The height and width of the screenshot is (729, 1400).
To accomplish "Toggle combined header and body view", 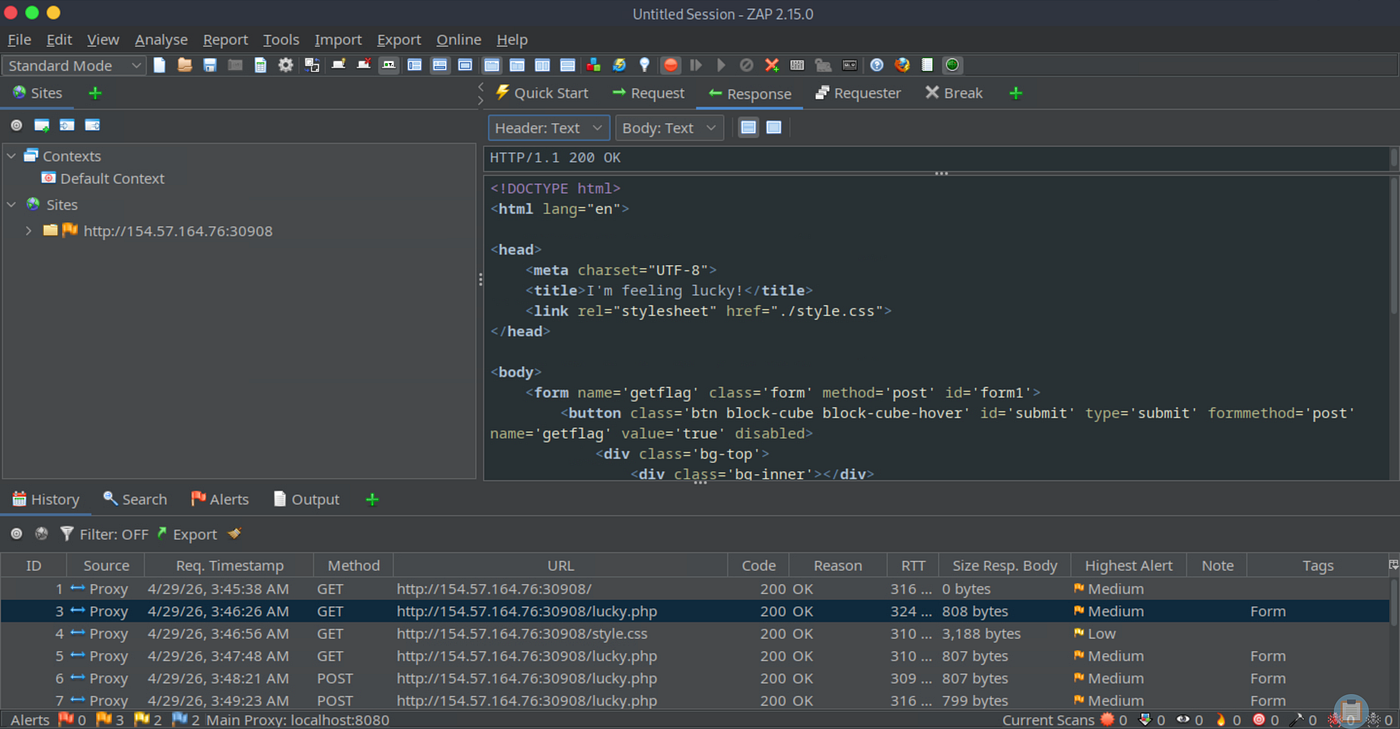I will 773,128.
